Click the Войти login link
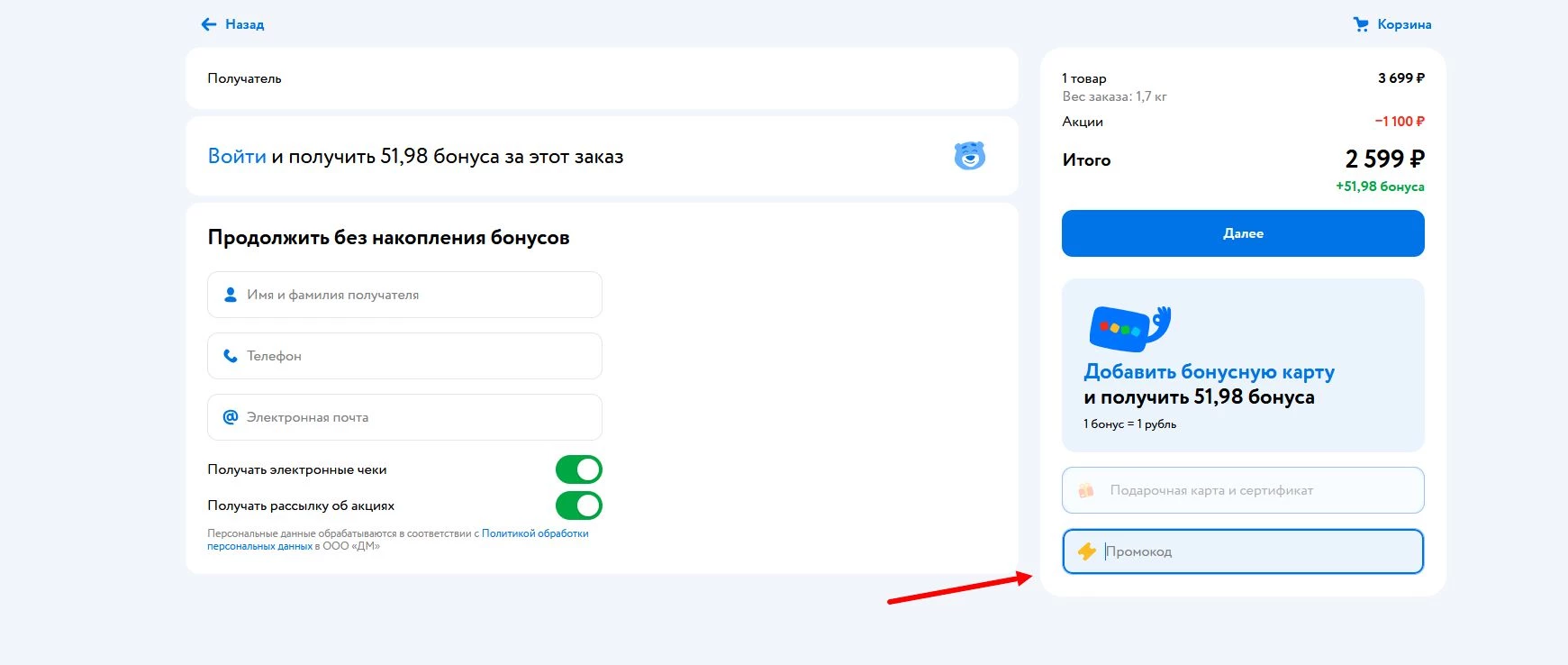This screenshot has height=665, width=1568. [x=237, y=156]
